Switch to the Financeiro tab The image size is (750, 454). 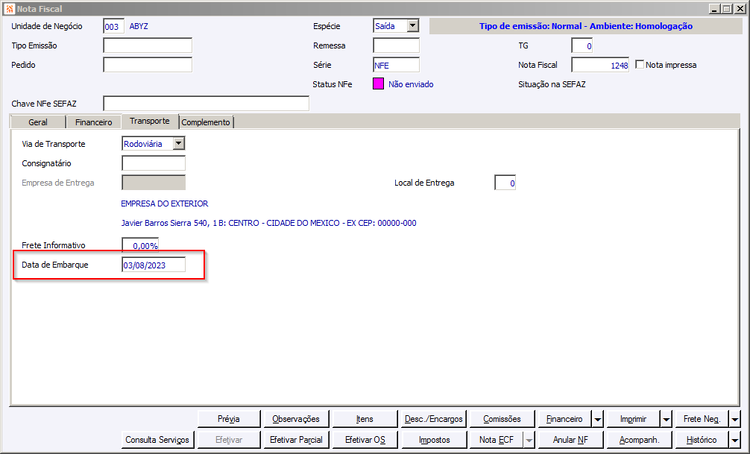(93, 122)
